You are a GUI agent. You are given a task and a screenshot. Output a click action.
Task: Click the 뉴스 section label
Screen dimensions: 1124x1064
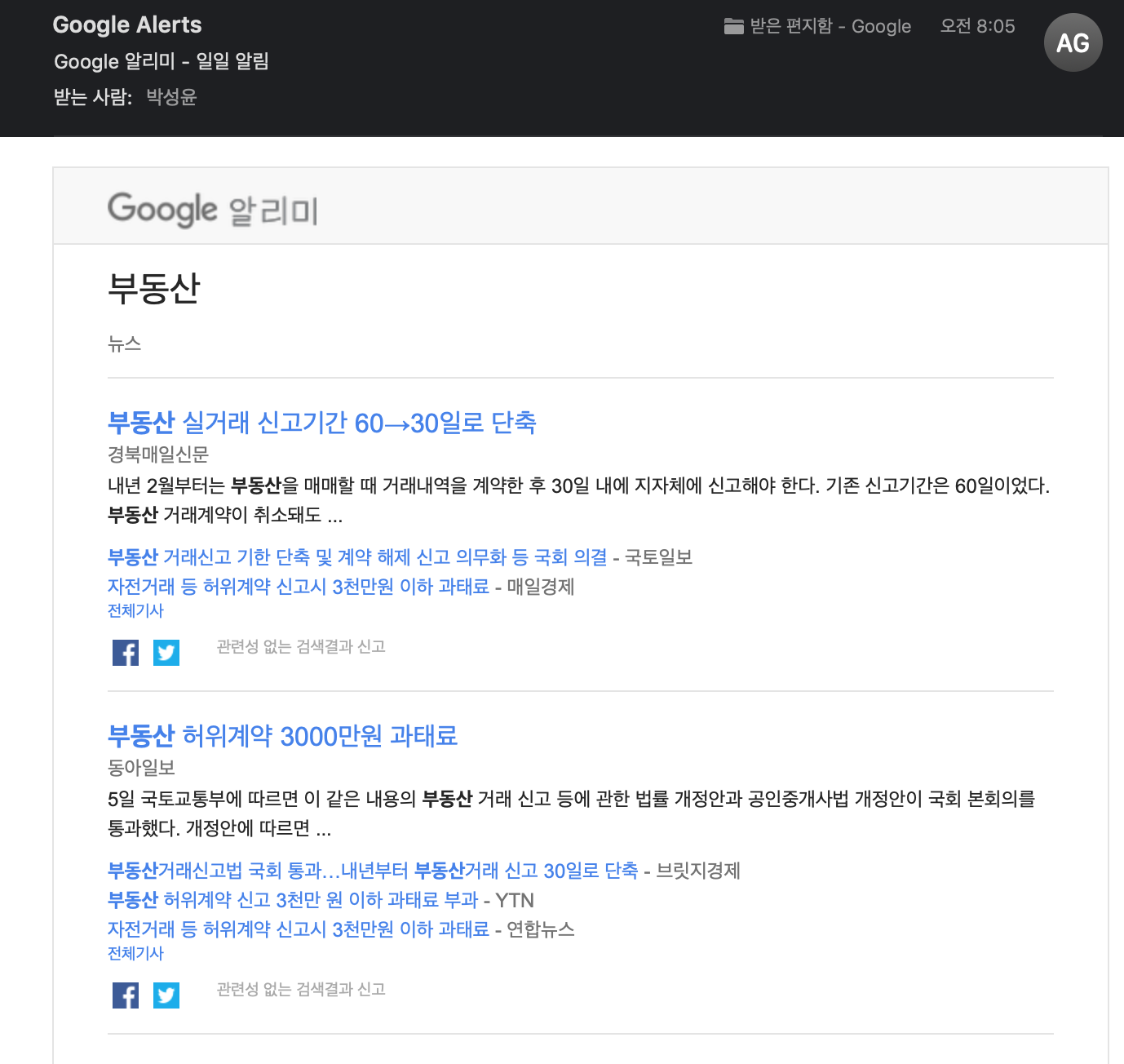coord(125,344)
